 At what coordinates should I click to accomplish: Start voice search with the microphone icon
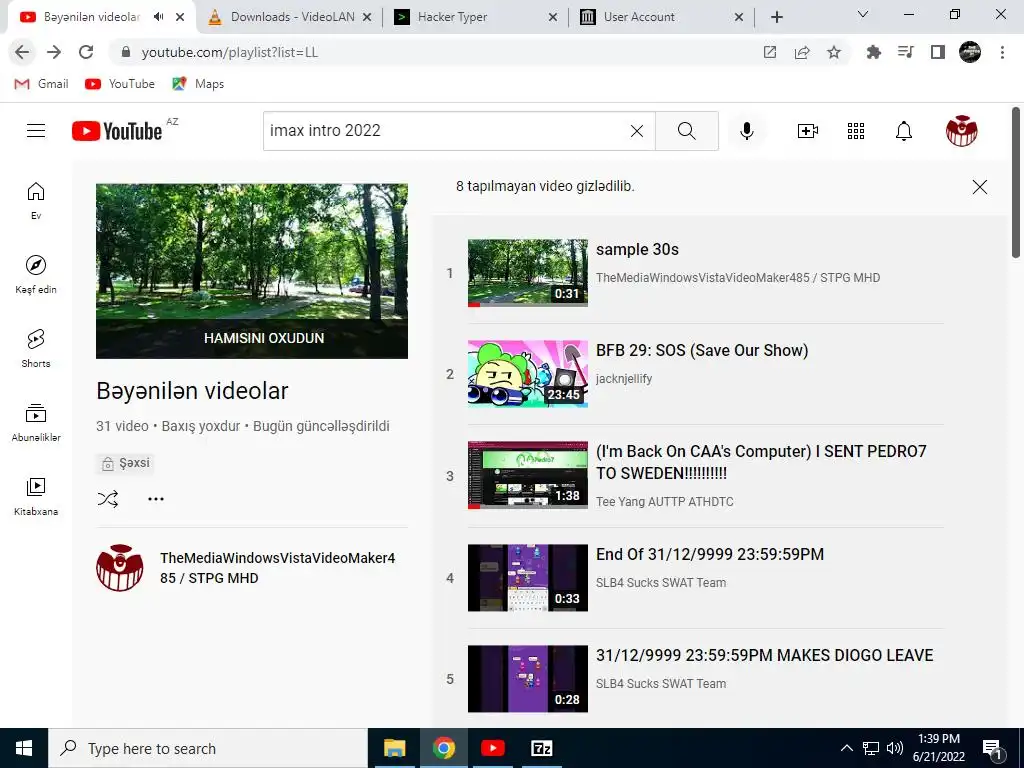click(x=746, y=131)
